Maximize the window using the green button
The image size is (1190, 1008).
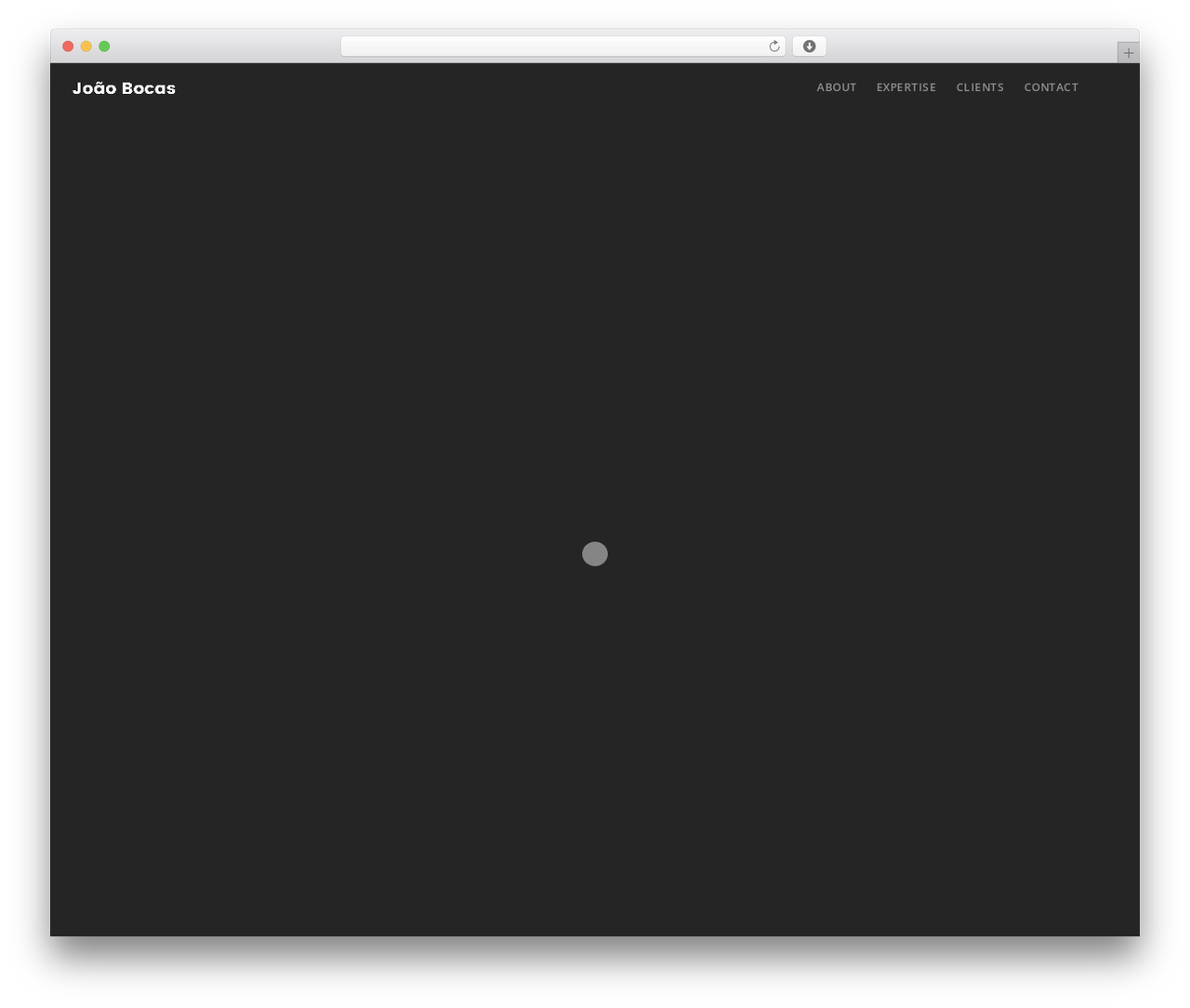click(104, 46)
